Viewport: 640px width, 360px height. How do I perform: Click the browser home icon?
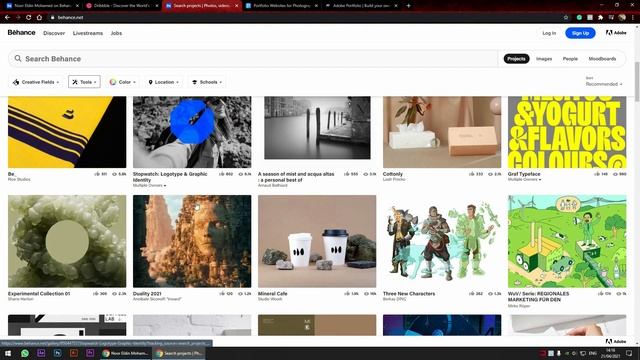coord(39,18)
